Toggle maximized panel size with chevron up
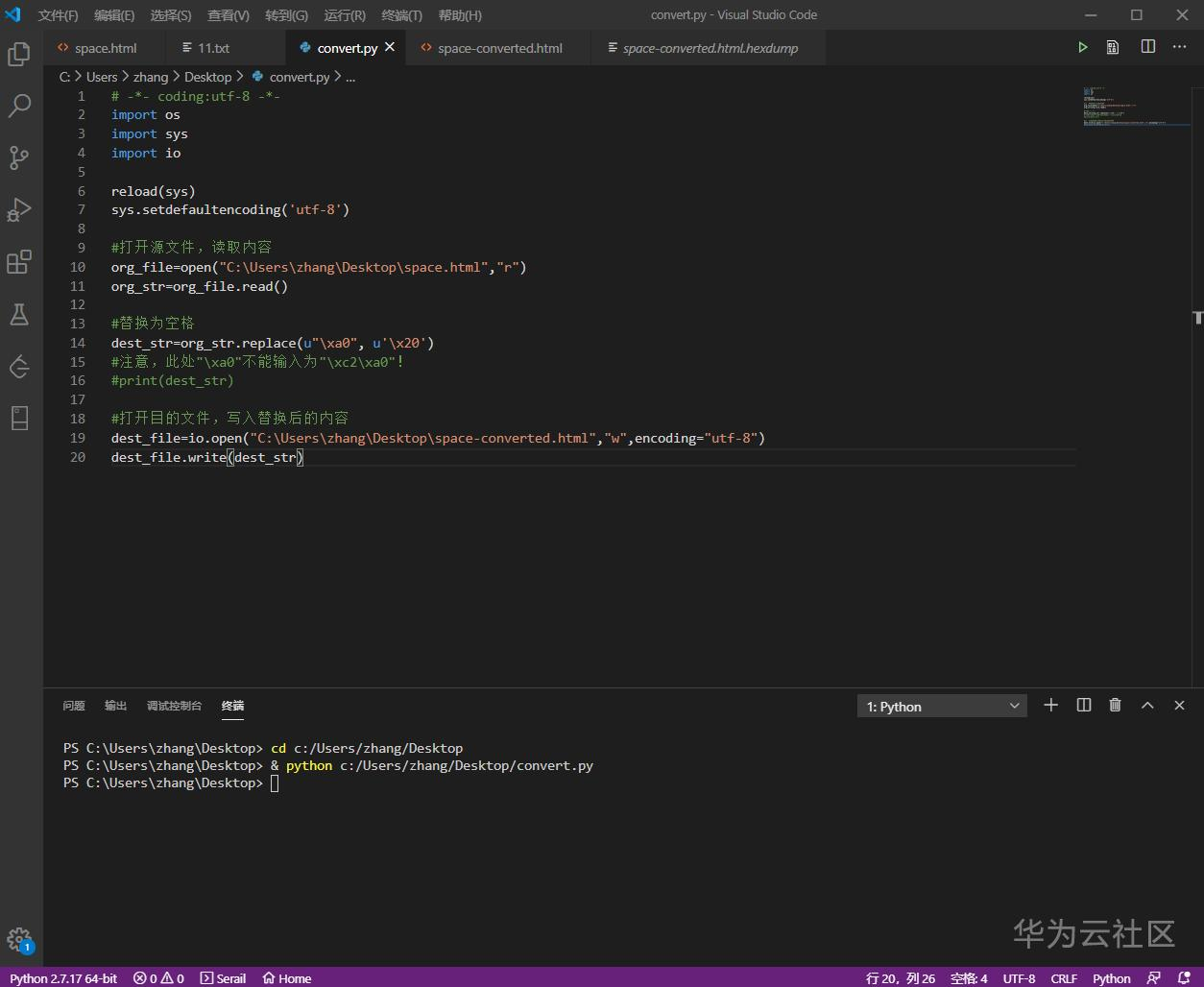This screenshot has width=1204, height=987. tap(1147, 705)
